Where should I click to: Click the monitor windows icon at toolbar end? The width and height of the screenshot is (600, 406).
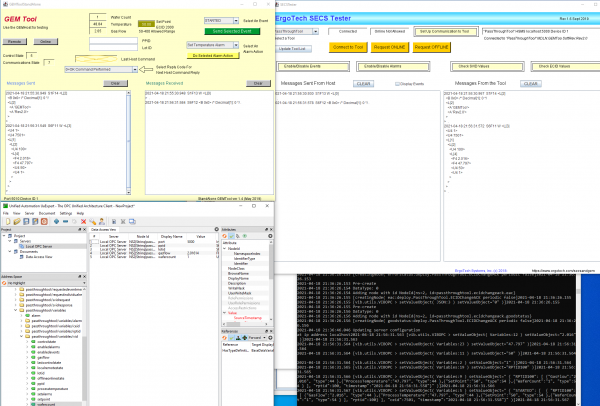[x=132, y=222]
